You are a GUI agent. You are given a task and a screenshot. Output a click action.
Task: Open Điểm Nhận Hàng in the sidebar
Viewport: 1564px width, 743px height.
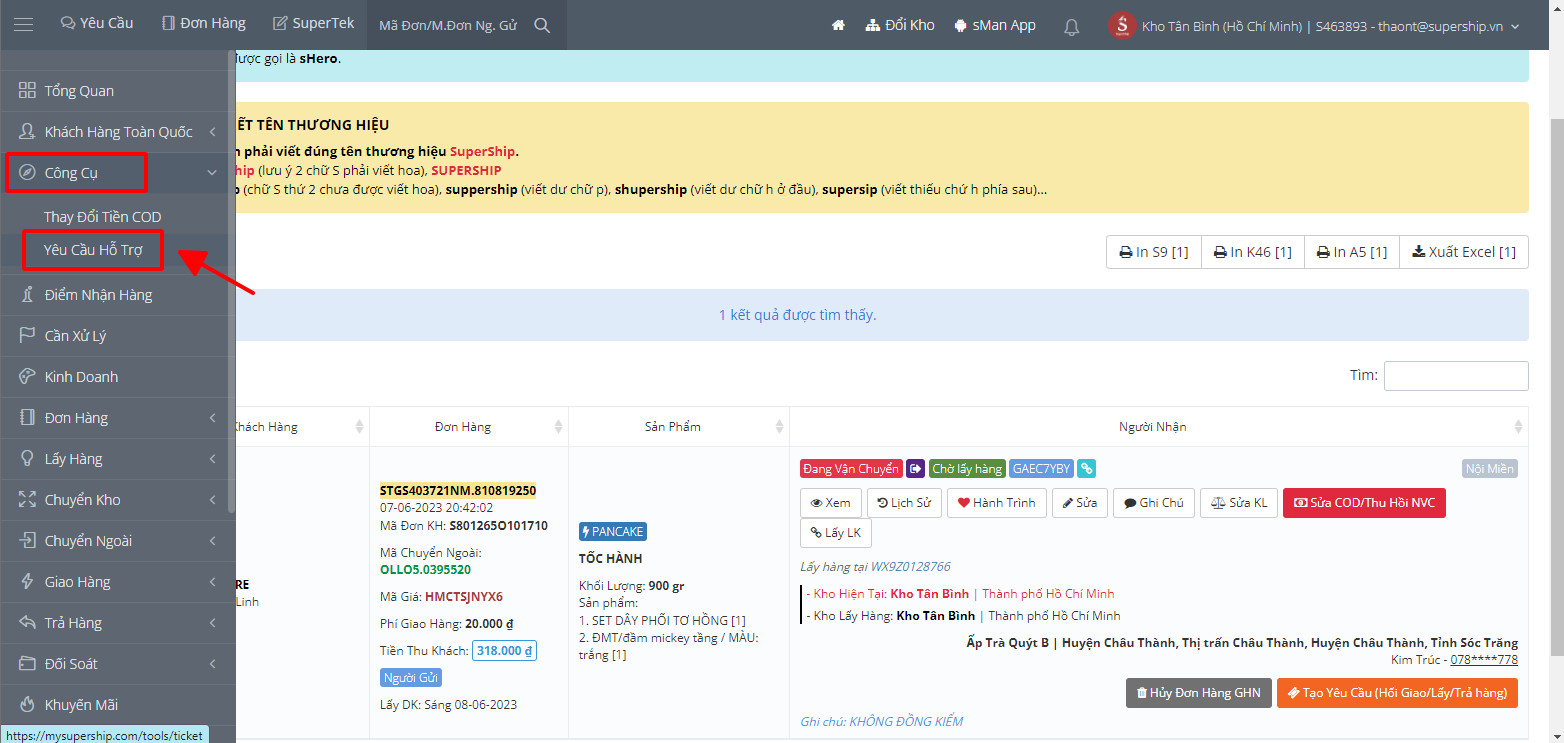[118, 295]
